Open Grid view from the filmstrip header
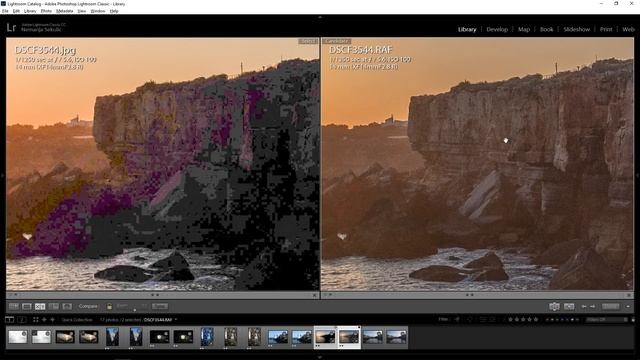The image size is (640, 360). (x=36, y=320)
